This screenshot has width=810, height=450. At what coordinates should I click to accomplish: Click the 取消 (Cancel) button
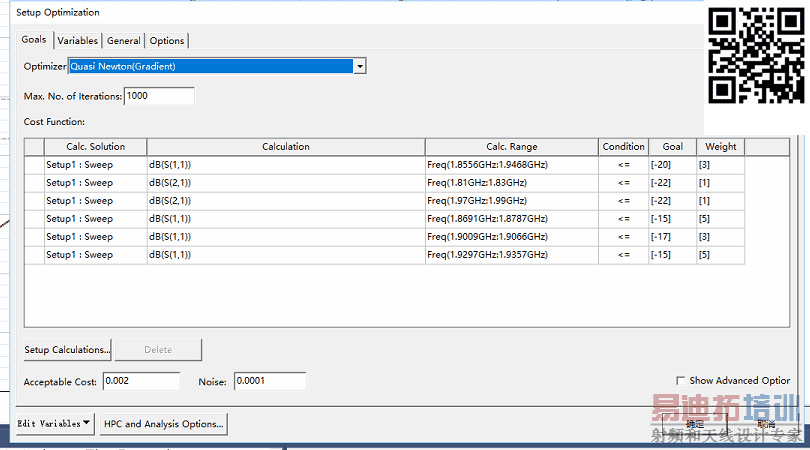(x=766, y=425)
